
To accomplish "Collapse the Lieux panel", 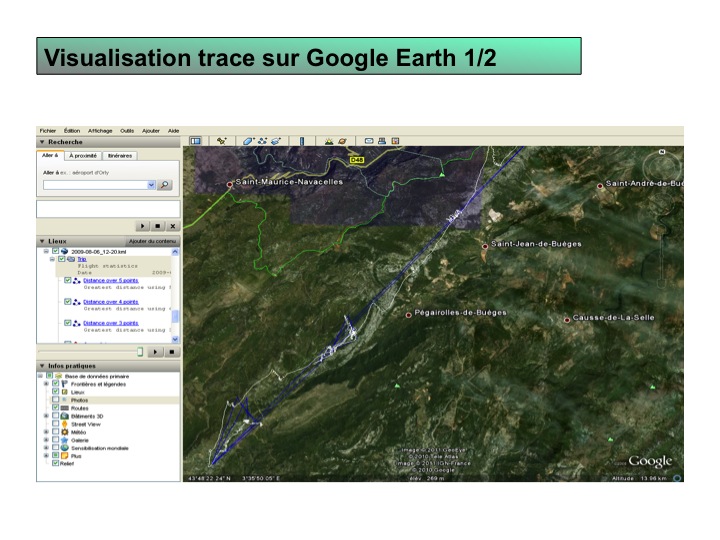I will [42, 241].
